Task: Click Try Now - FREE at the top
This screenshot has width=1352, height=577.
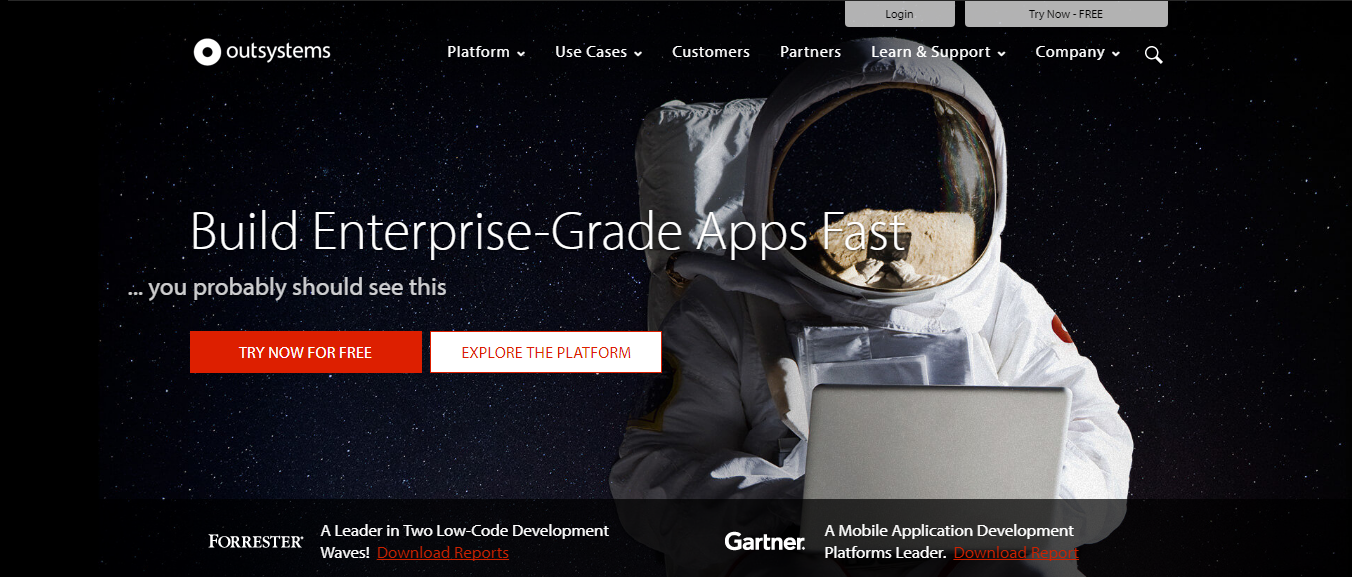Action: tap(1066, 13)
